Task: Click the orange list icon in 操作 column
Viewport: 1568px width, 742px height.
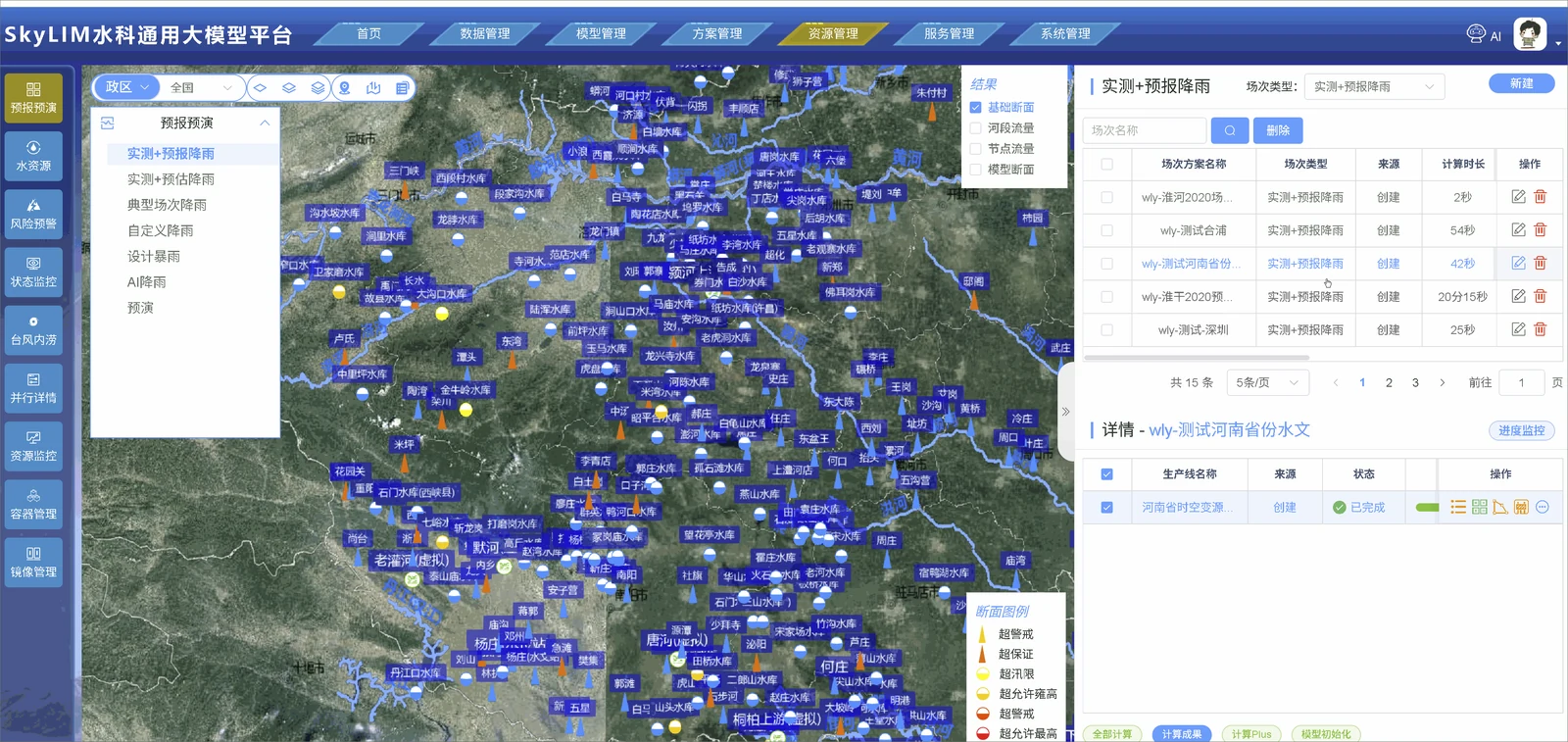Action: tap(1458, 507)
